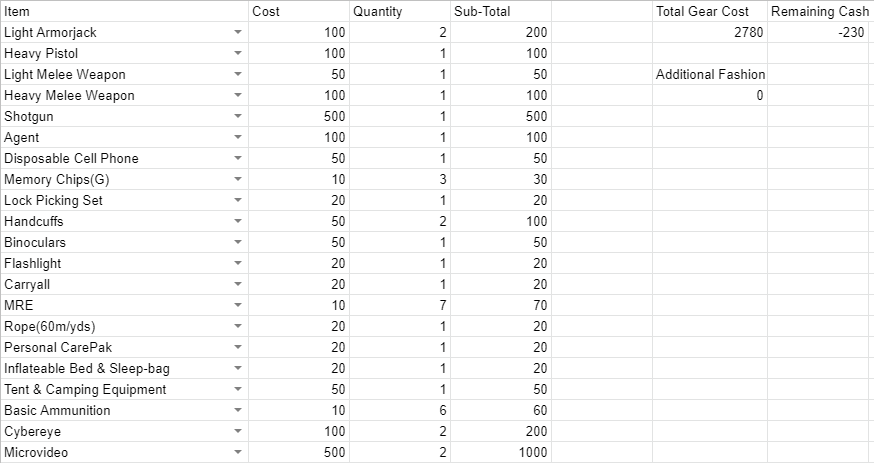
Task: Click the Quantity column header cell
Action: pos(400,11)
